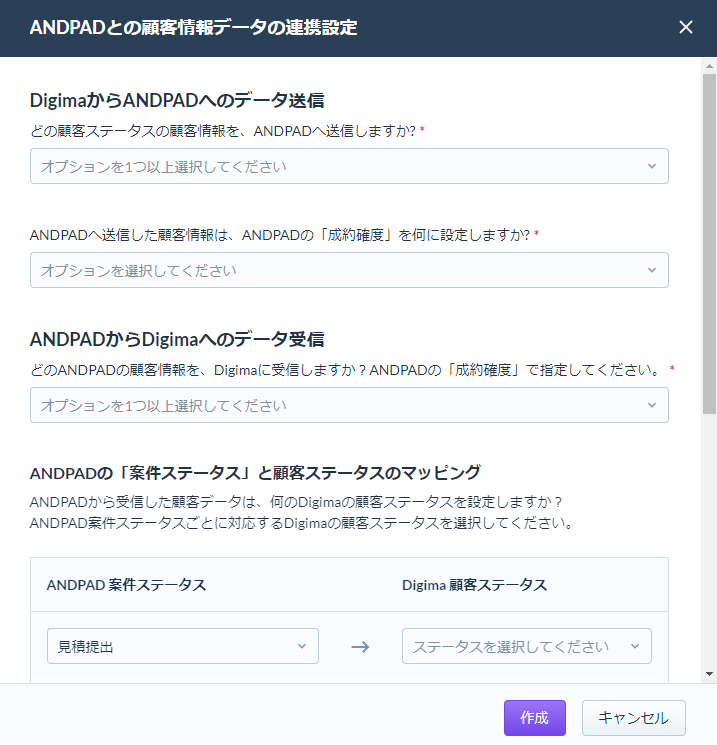This screenshot has width=717, height=745.
Task: Open the 顧客ステータス multi-select for sending to ANDPAD
Action: click(349, 166)
